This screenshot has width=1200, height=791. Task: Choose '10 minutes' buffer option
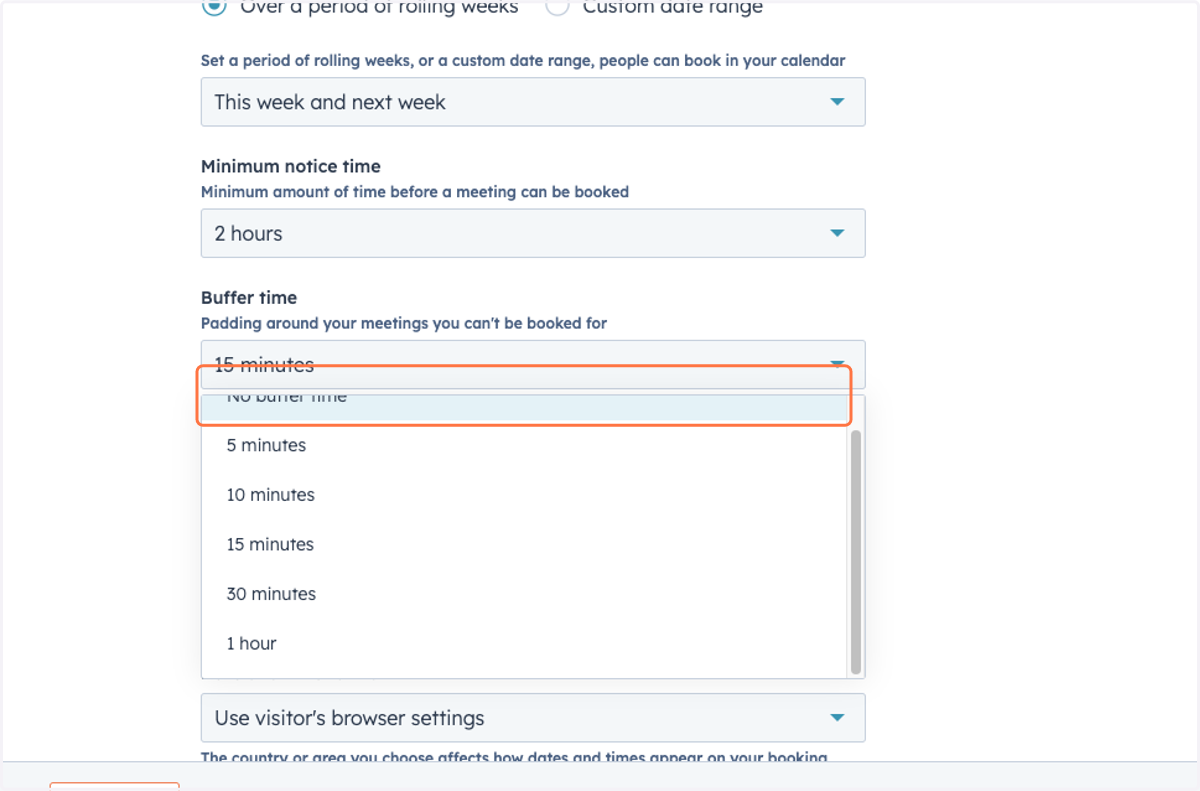[525, 495]
